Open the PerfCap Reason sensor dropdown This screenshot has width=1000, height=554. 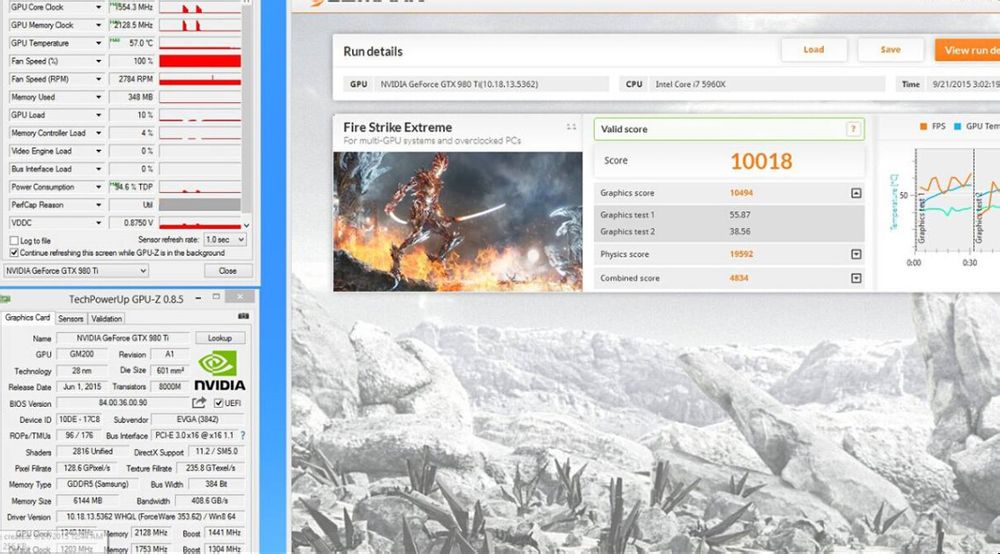pyautogui.click(x=98, y=205)
